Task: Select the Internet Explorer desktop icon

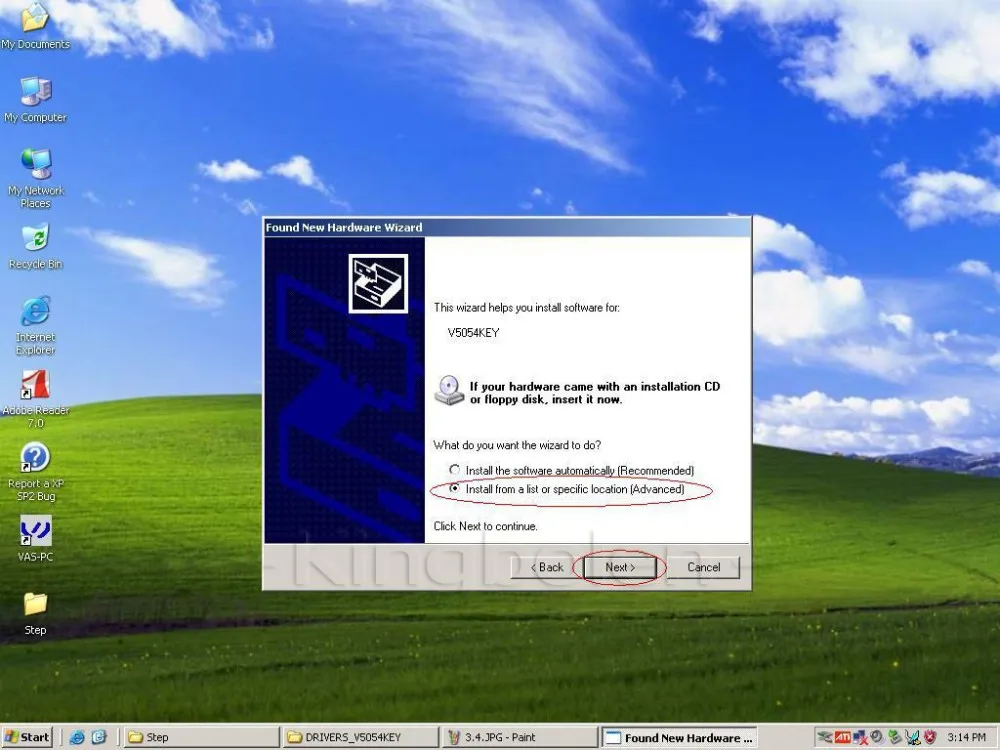Action: (x=35, y=325)
